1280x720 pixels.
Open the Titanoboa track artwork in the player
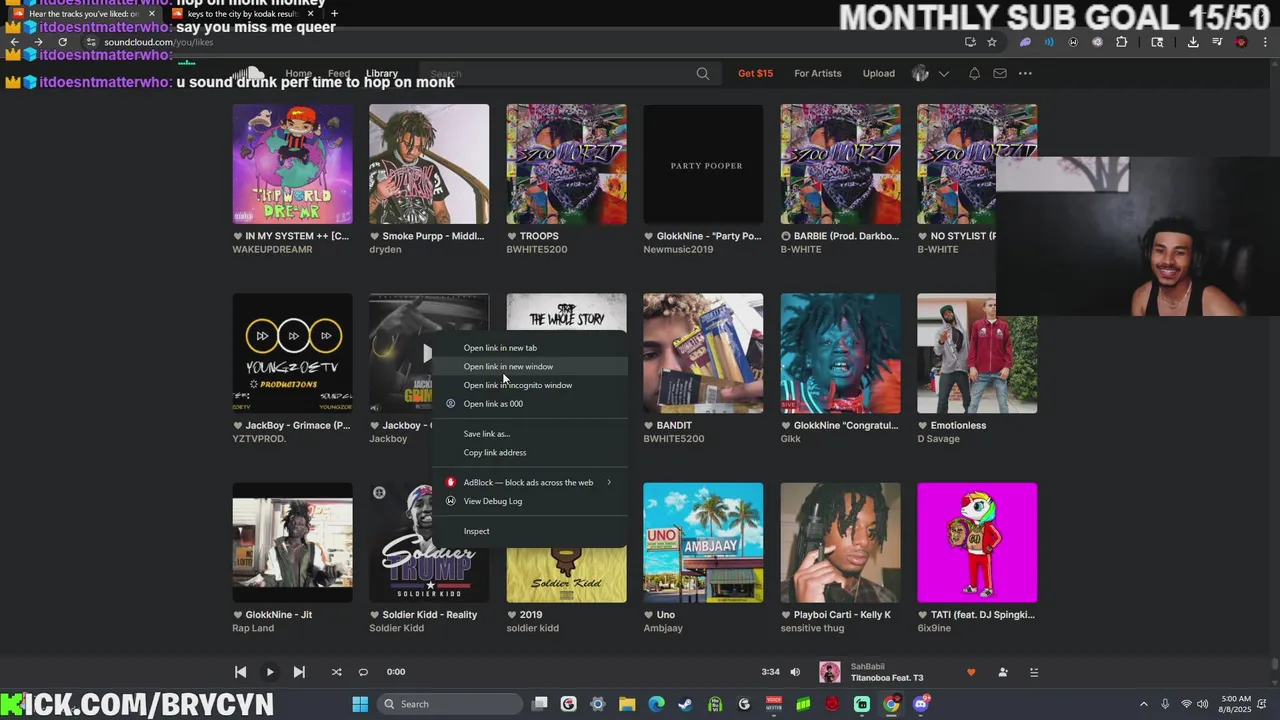click(x=830, y=672)
